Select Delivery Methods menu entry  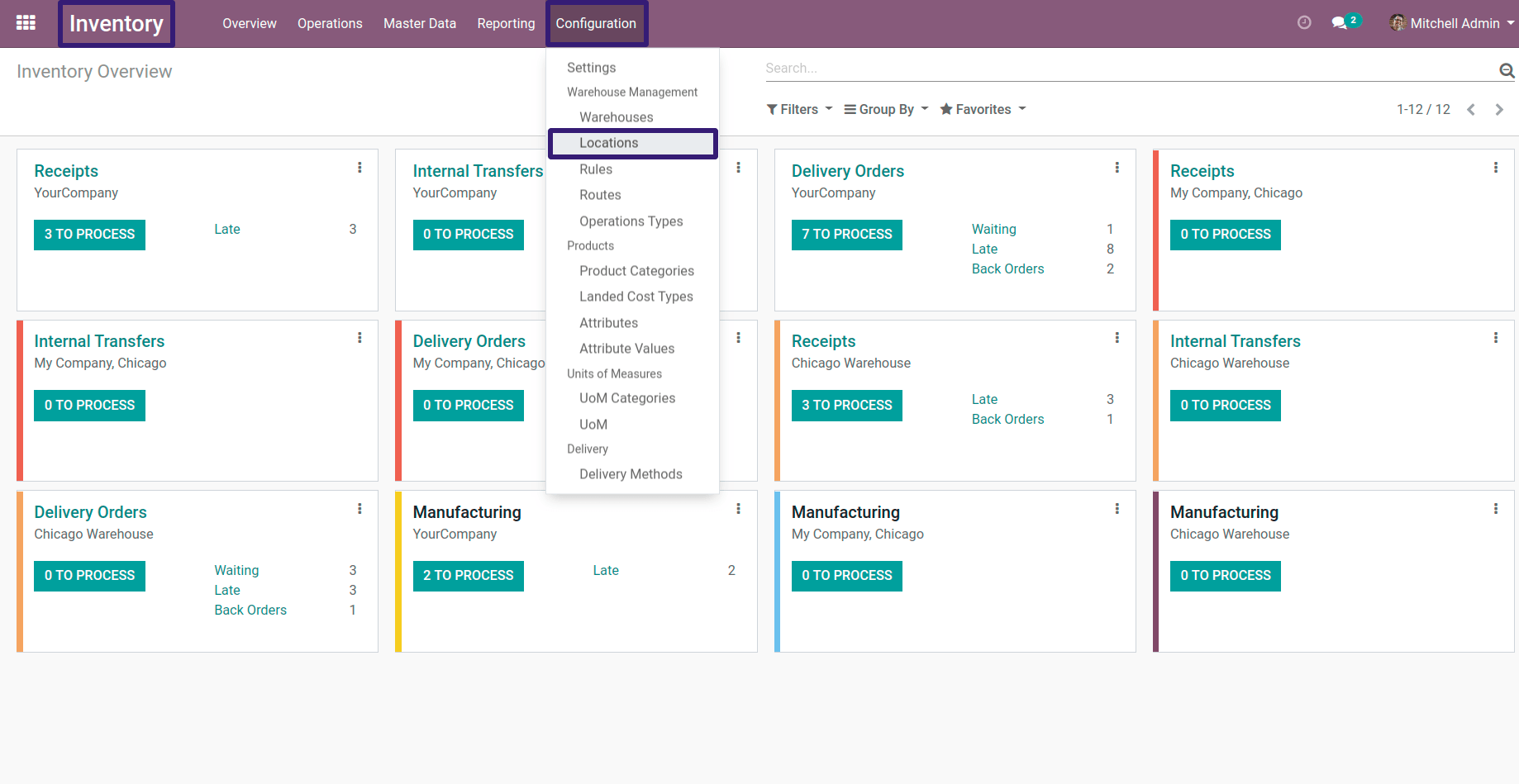click(631, 474)
